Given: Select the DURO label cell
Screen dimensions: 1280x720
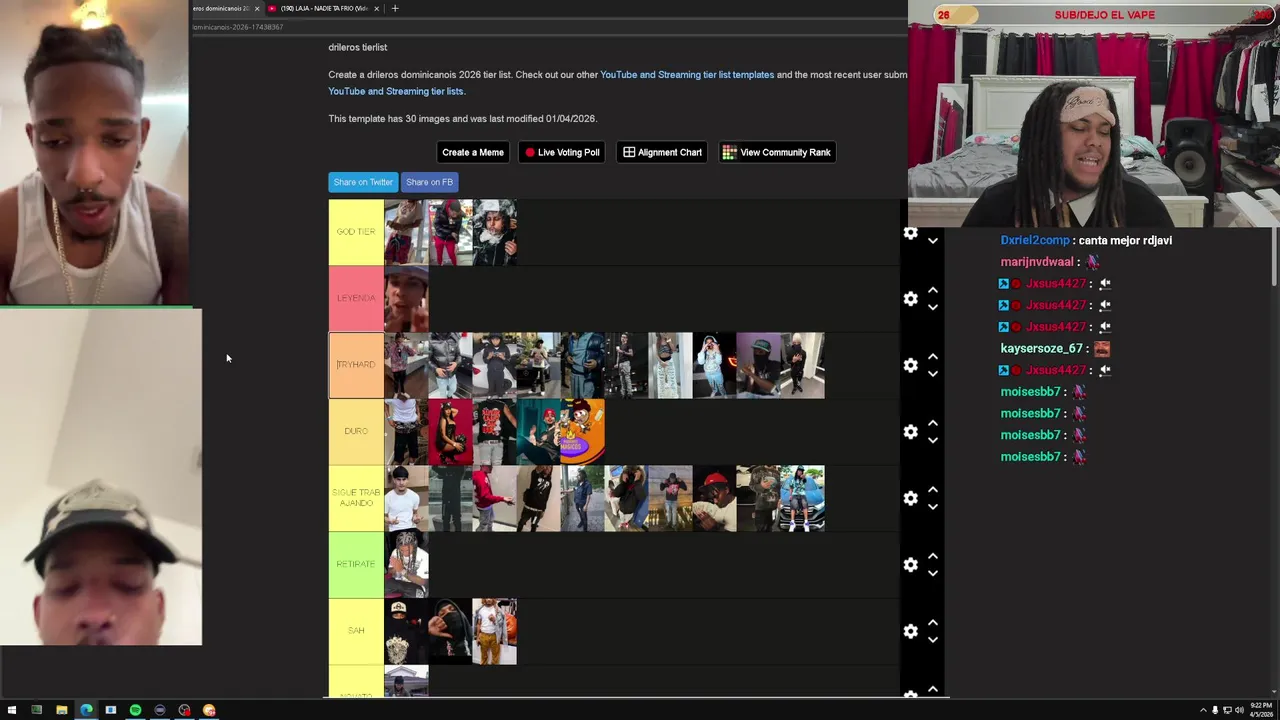Looking at the screenshot, I should coord(356,431).
